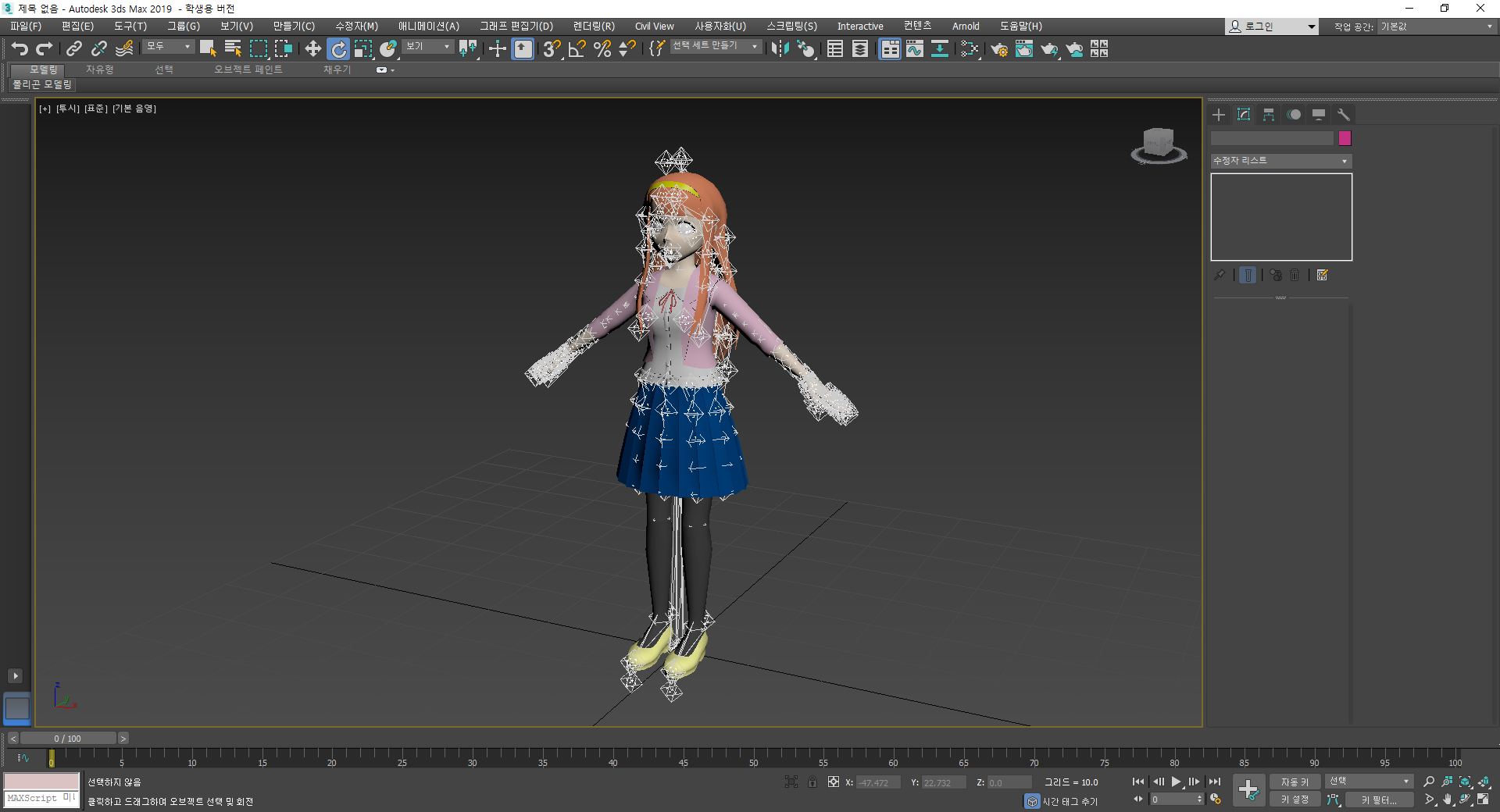
Task: Open the Mirror tool
Action: tap(779, 49)
